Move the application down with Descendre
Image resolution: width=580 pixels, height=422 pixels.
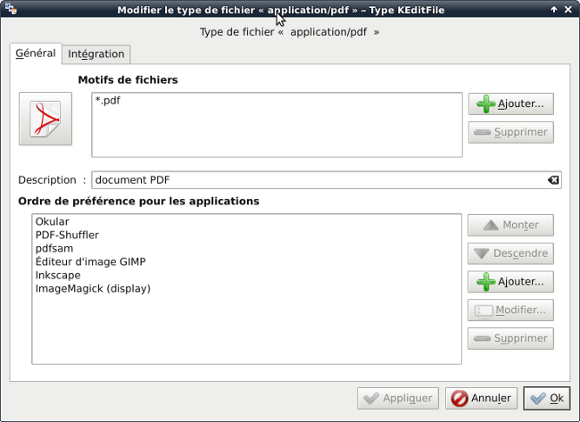click(510, 253)
